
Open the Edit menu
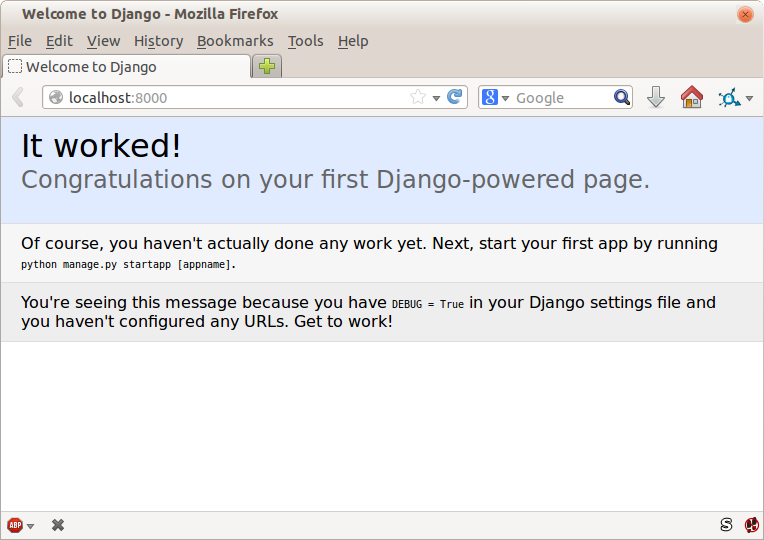click(x=59, y=41)
